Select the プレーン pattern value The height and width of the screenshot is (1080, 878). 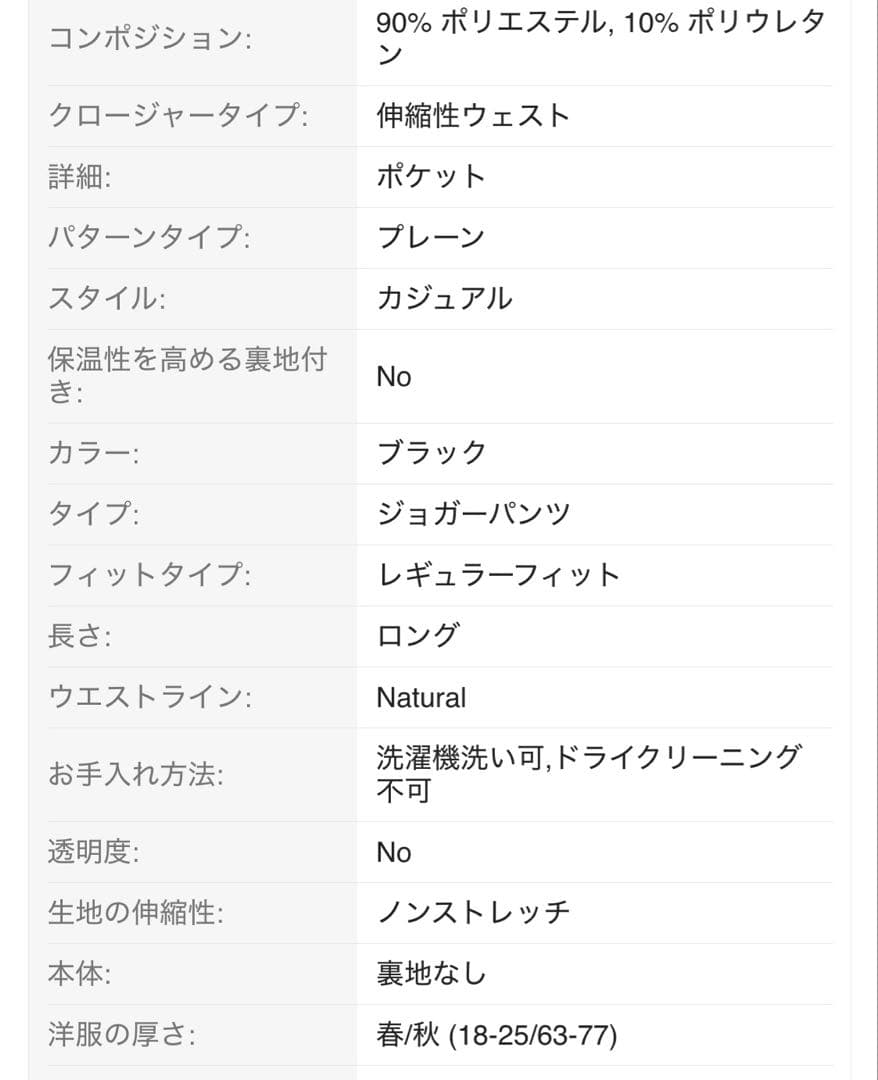(x=431, y=238)
